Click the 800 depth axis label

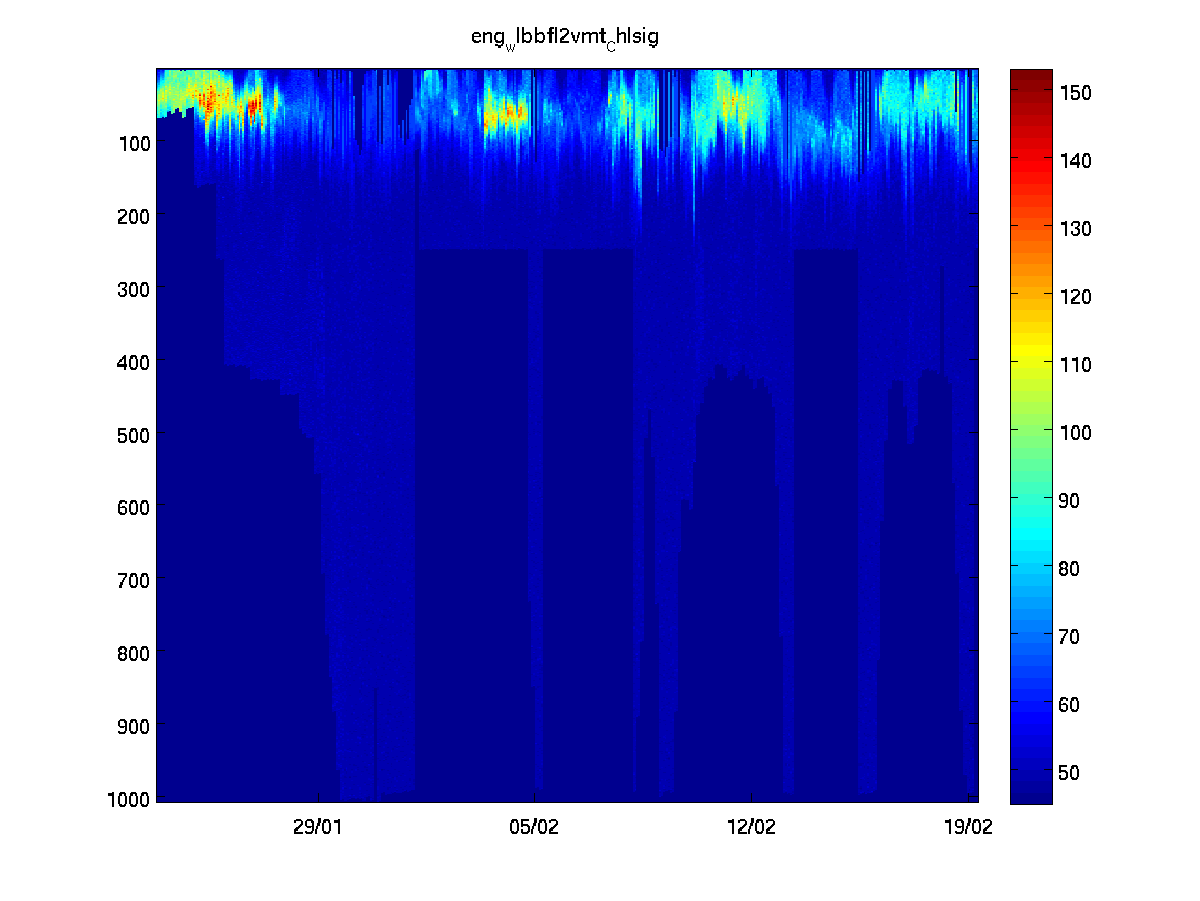(135, 653)
